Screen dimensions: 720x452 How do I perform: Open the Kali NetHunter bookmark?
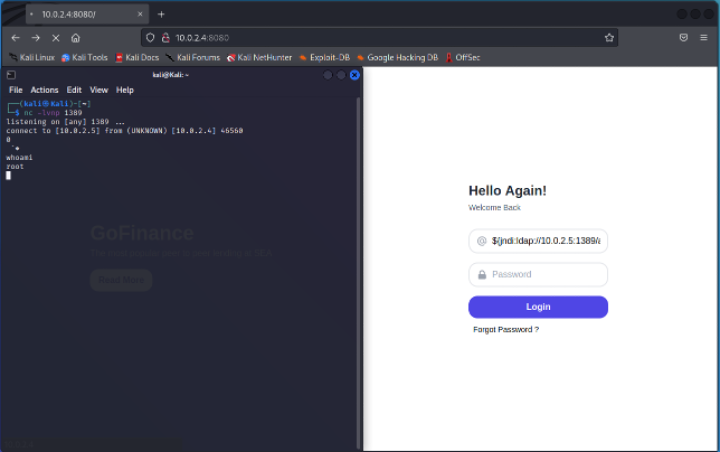259,57
